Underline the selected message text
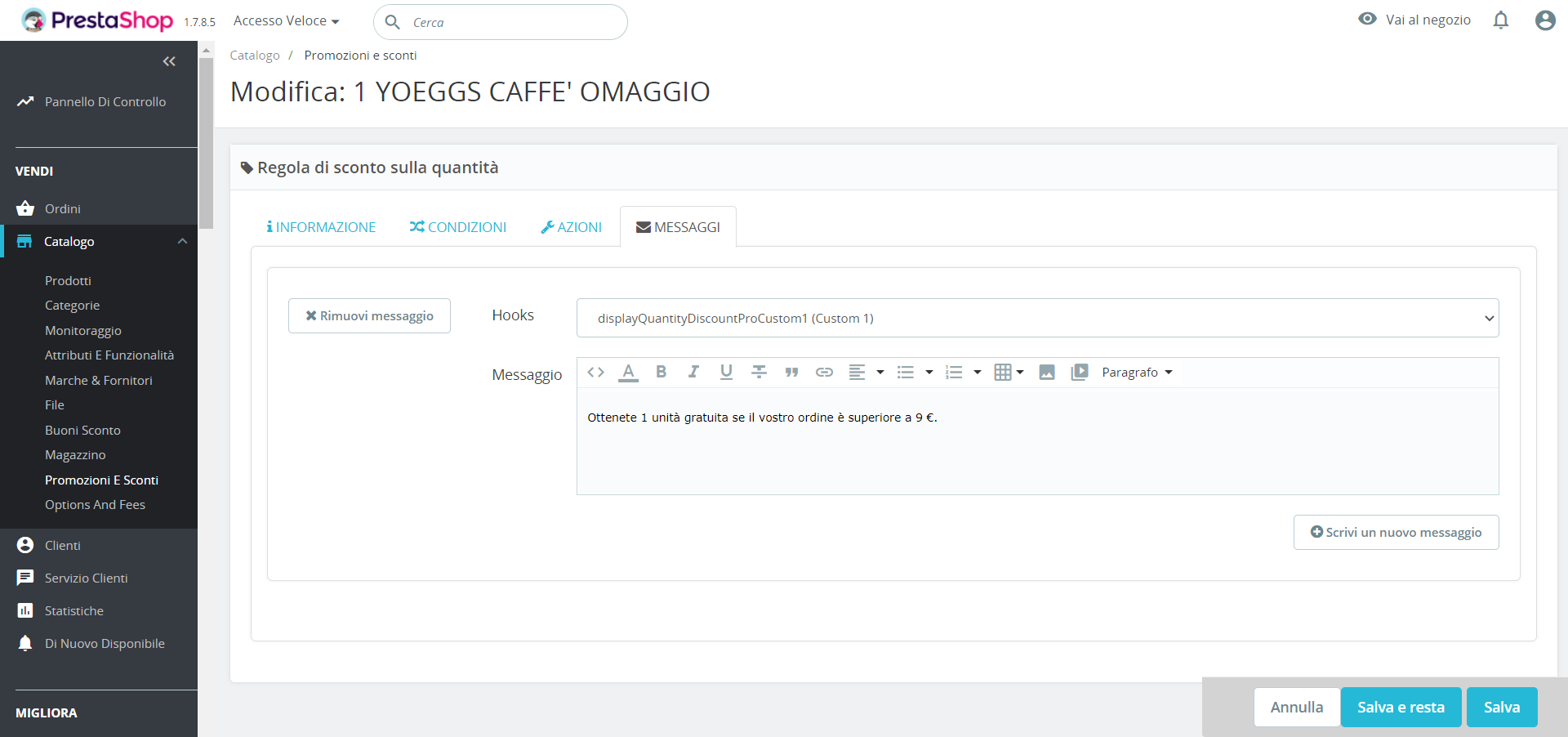The width and height of the screenshot is (1568, 737). pyautogui.click(x=726, y=373)
